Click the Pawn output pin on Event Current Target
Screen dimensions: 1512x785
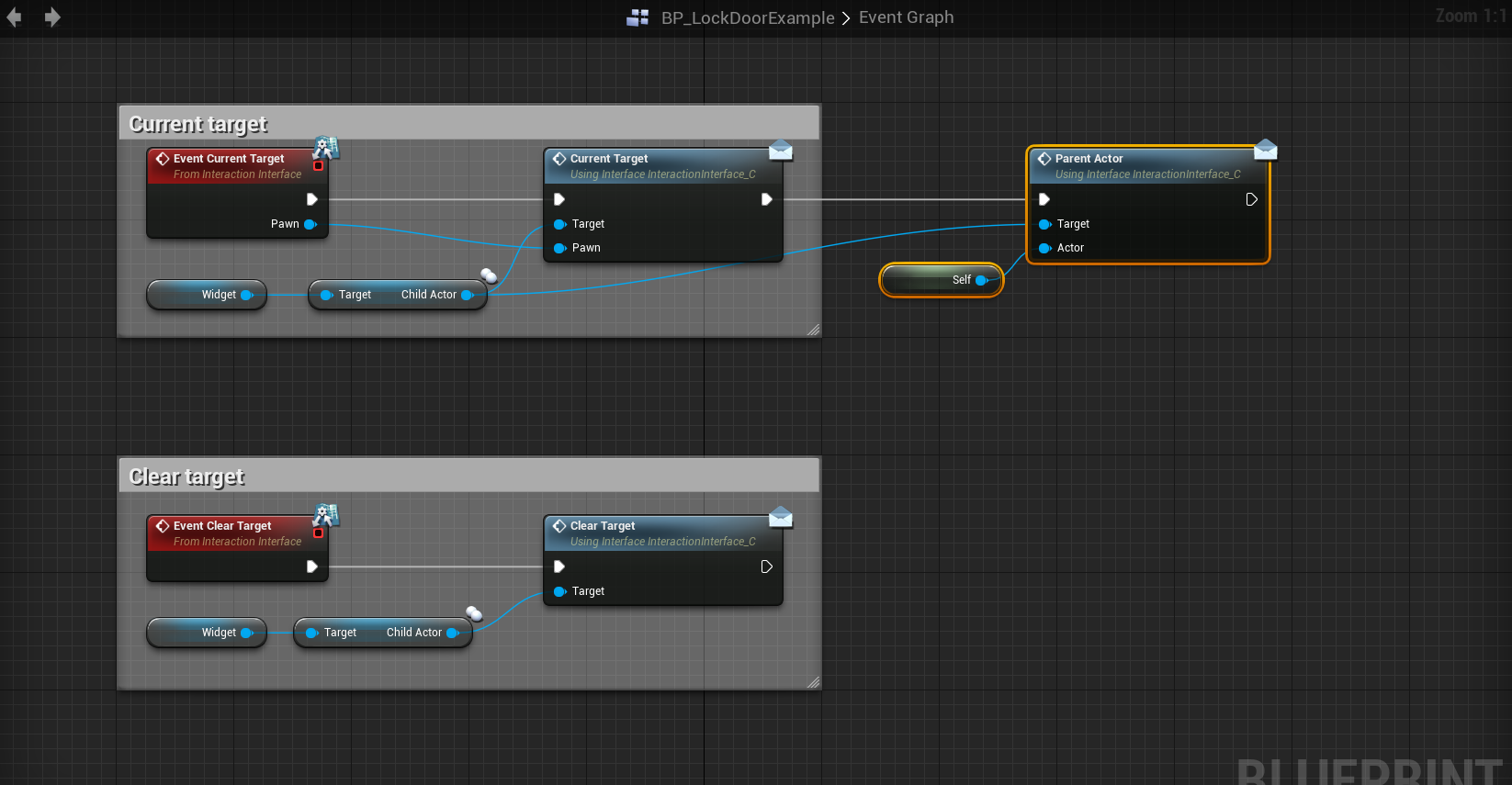310,224
